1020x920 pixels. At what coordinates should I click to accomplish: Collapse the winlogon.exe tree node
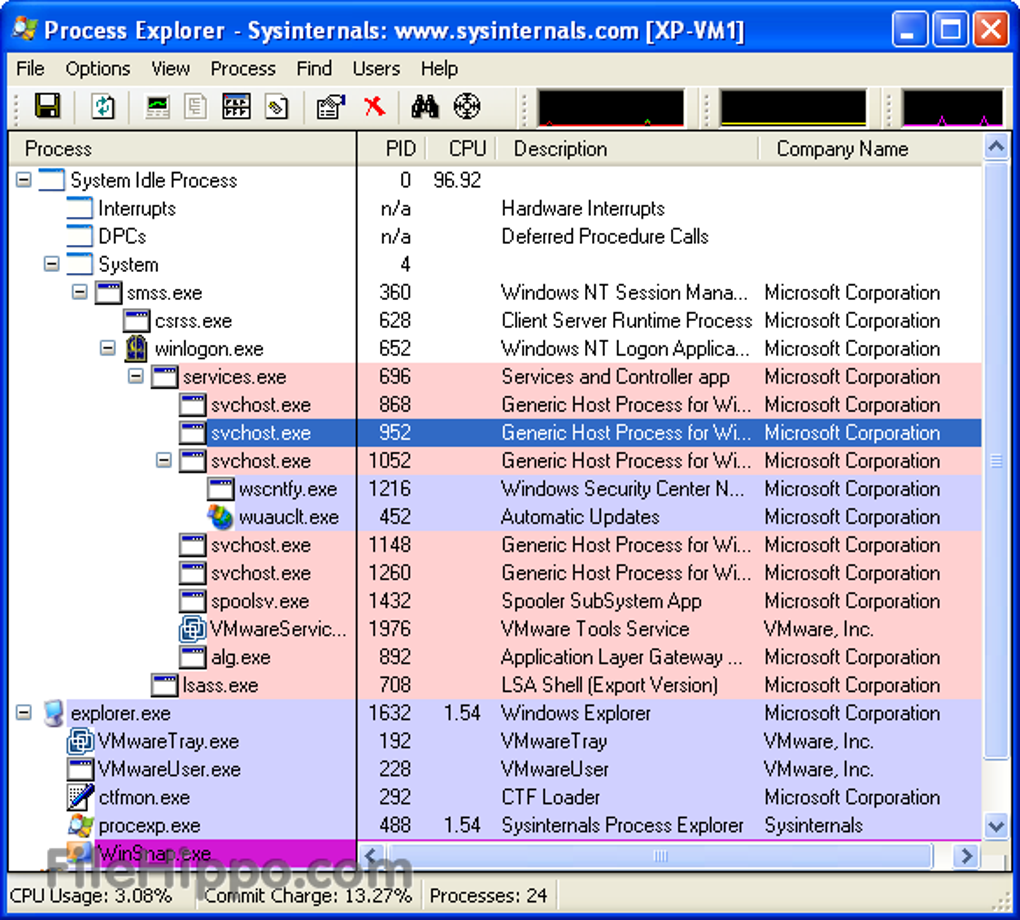point(108,349)
